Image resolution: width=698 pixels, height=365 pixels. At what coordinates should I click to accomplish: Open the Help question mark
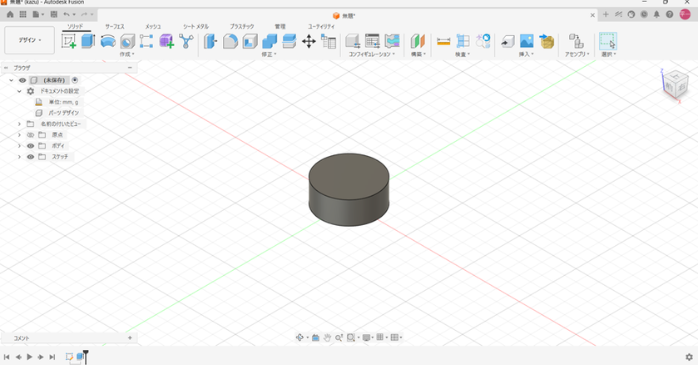[670, 14]
